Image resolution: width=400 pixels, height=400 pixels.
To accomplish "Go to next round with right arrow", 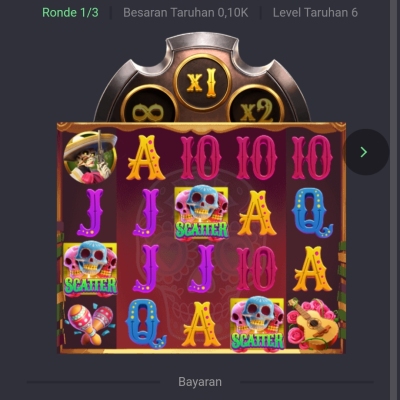I will (x=366, y=152).
